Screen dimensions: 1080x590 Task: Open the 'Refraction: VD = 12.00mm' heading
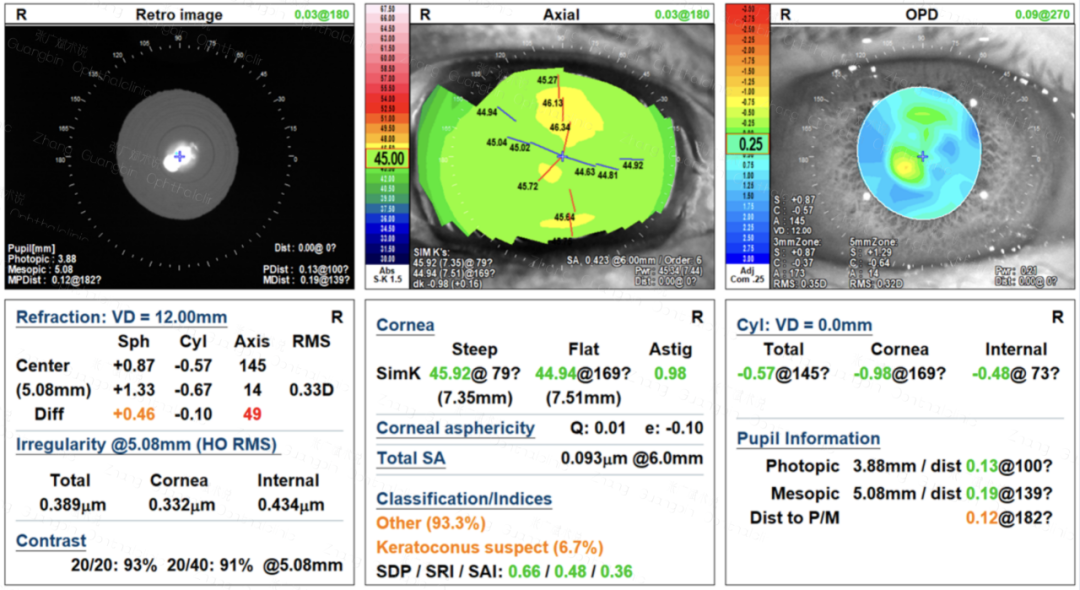(121, 317)
